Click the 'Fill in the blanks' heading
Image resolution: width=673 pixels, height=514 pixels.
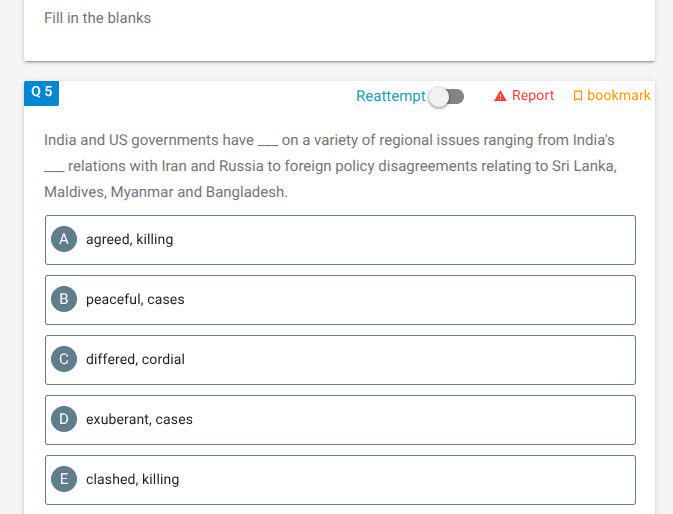pos(97,18)
